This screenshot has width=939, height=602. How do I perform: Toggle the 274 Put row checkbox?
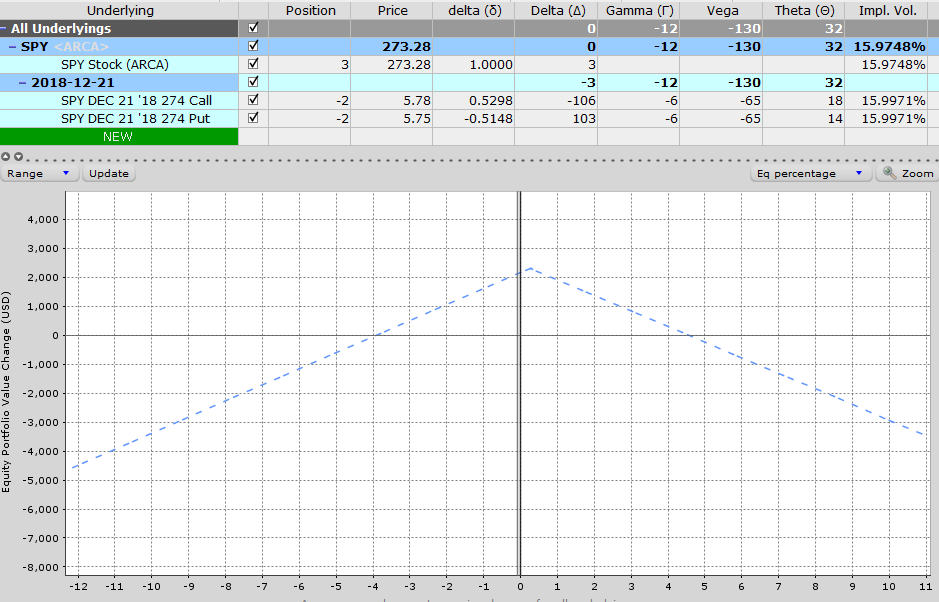point(253,117)
